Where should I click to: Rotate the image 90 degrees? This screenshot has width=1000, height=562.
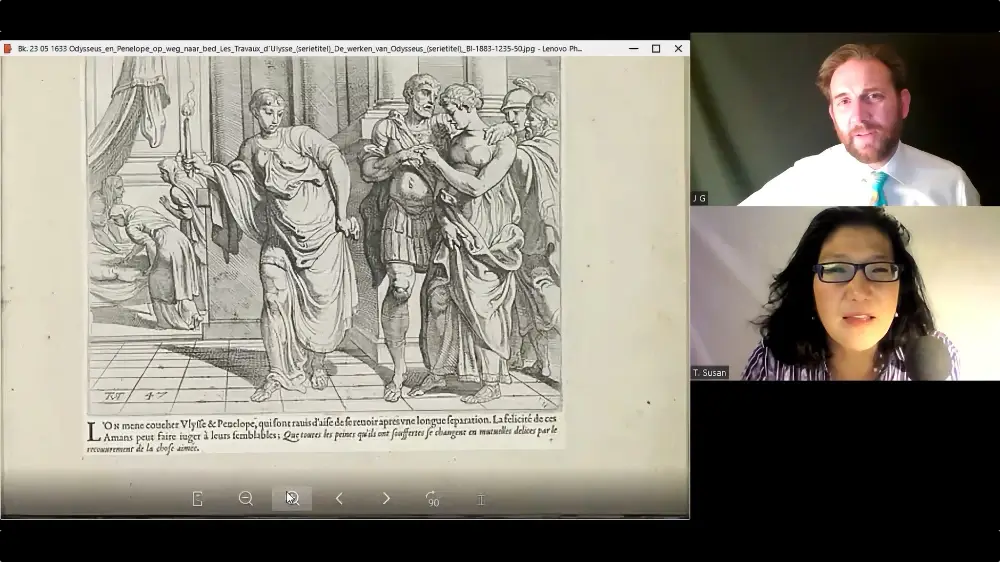pyautogui.click(x=432, y=499)
